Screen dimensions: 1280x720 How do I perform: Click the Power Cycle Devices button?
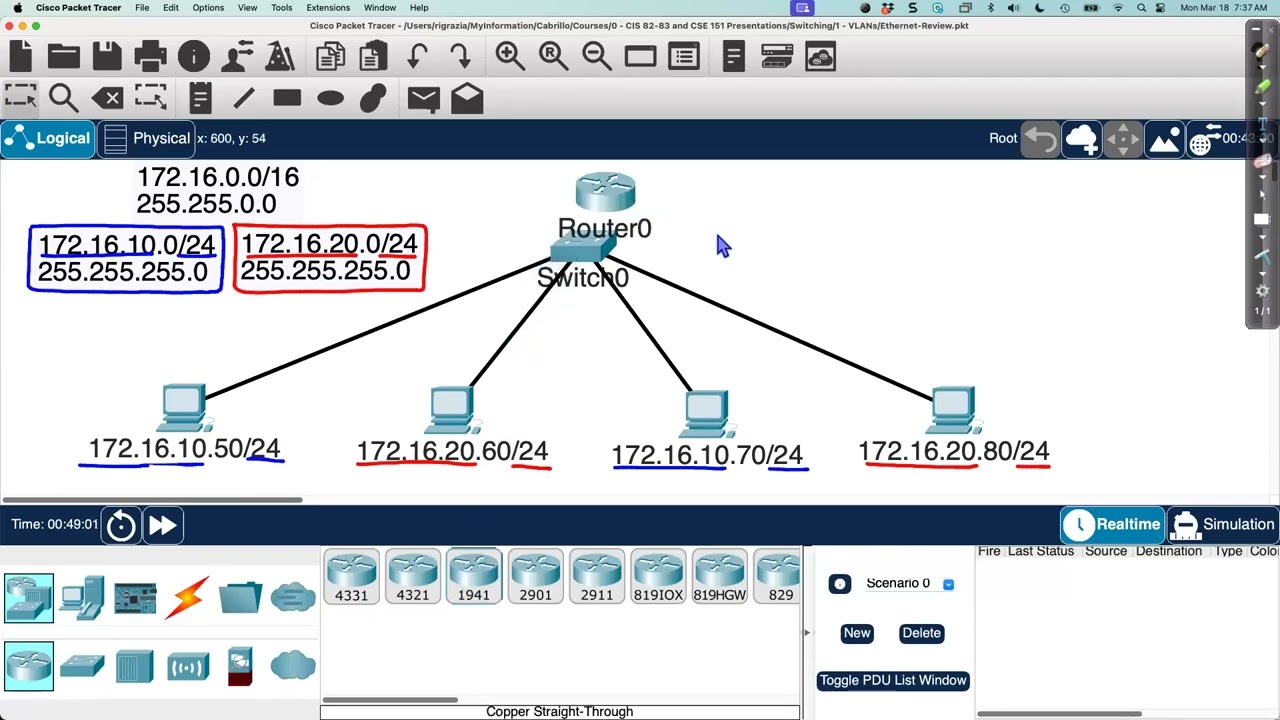click(x=121, y=525)
